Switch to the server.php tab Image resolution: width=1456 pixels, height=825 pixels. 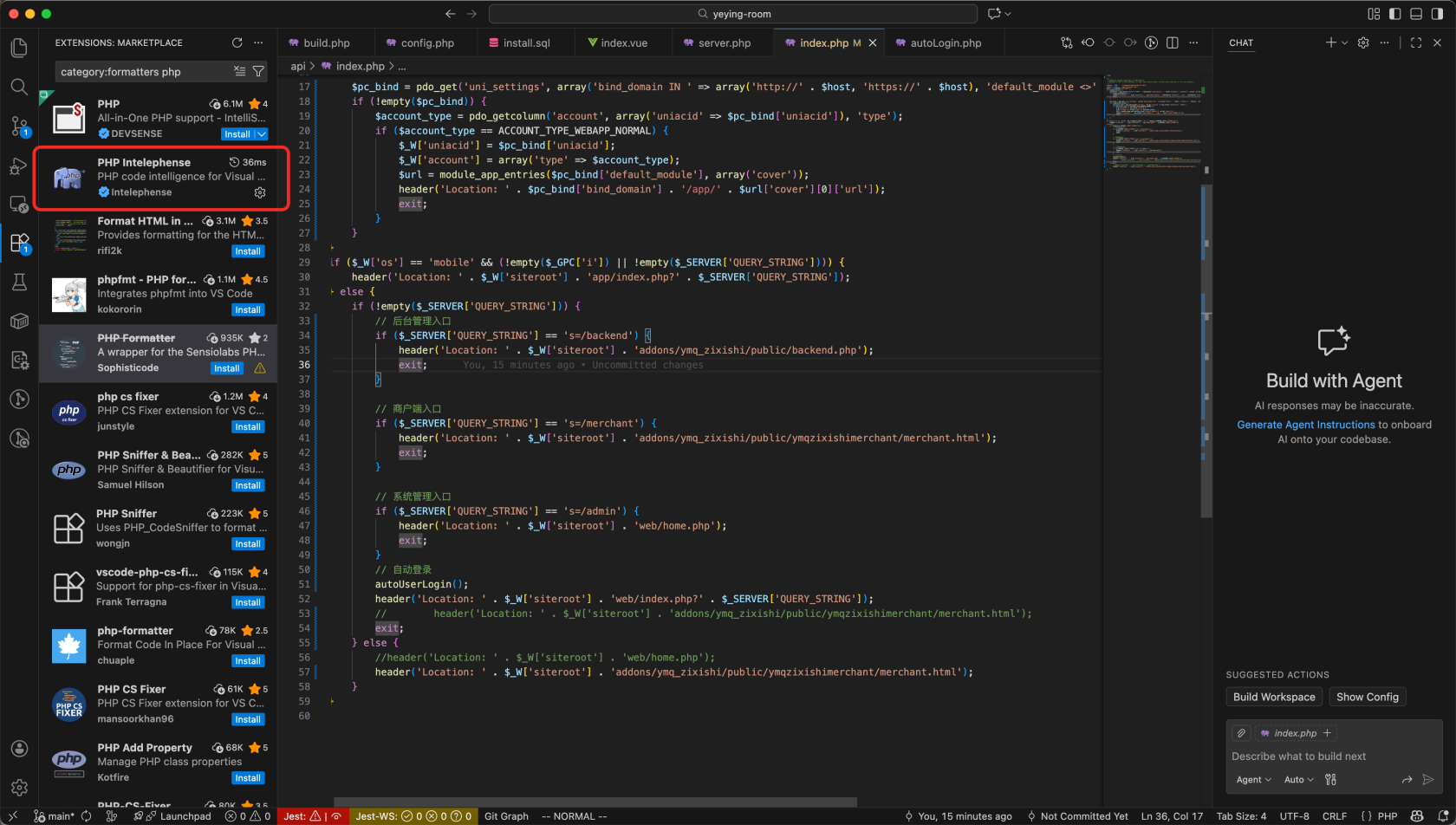click(x=724, y=42)
